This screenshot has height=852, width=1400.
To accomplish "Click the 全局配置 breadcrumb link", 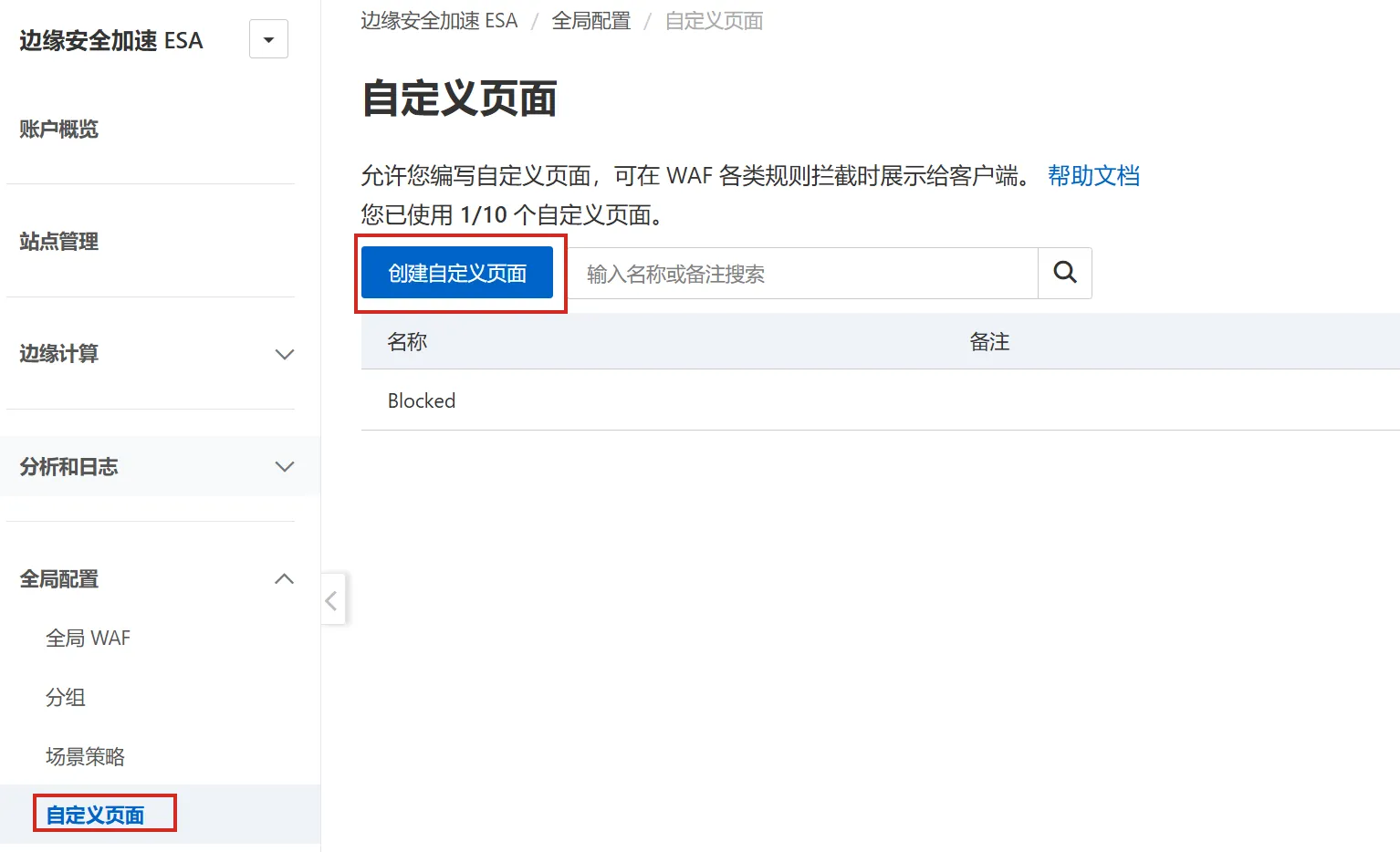I will [x=590, y=21].
